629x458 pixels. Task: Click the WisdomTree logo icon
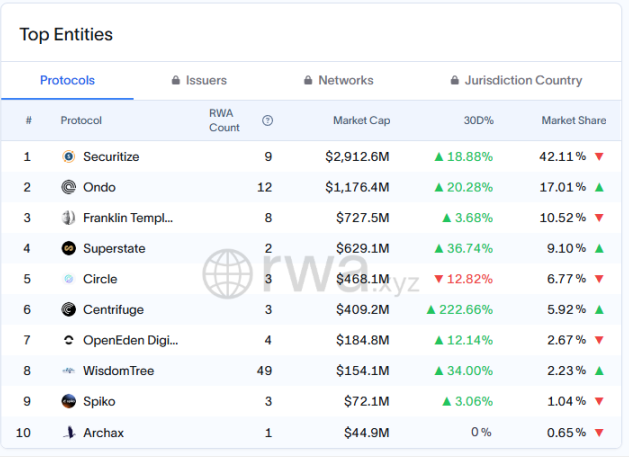[x=69, y=371]
